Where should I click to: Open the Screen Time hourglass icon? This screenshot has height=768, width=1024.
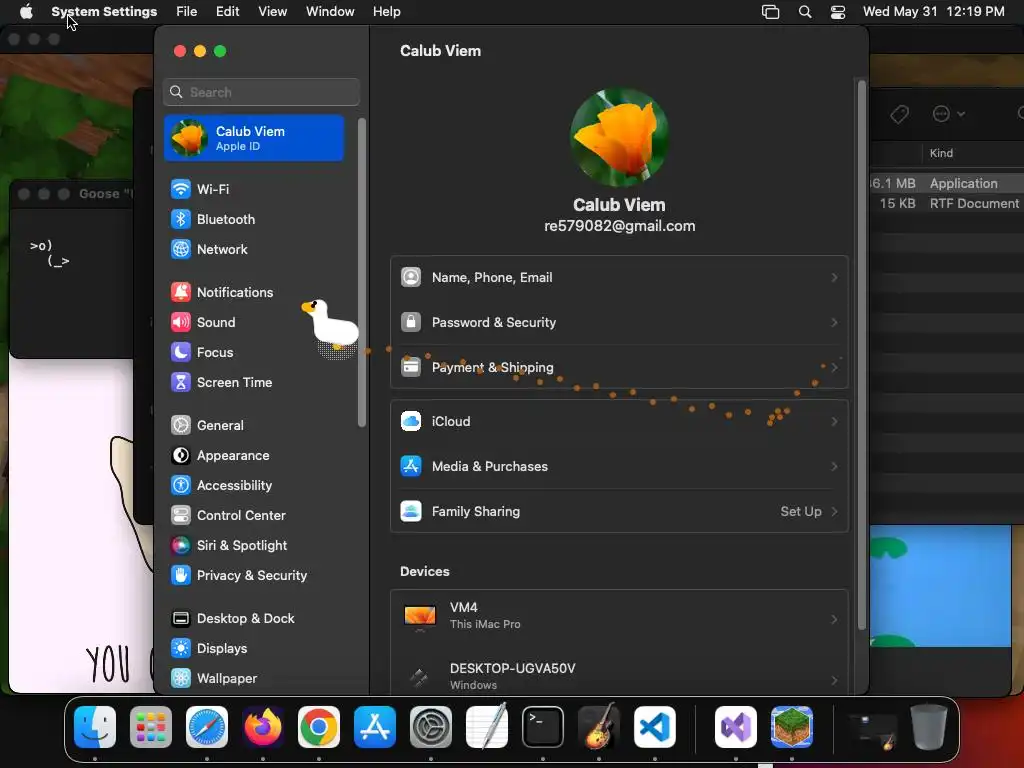(x=180, y=382)
